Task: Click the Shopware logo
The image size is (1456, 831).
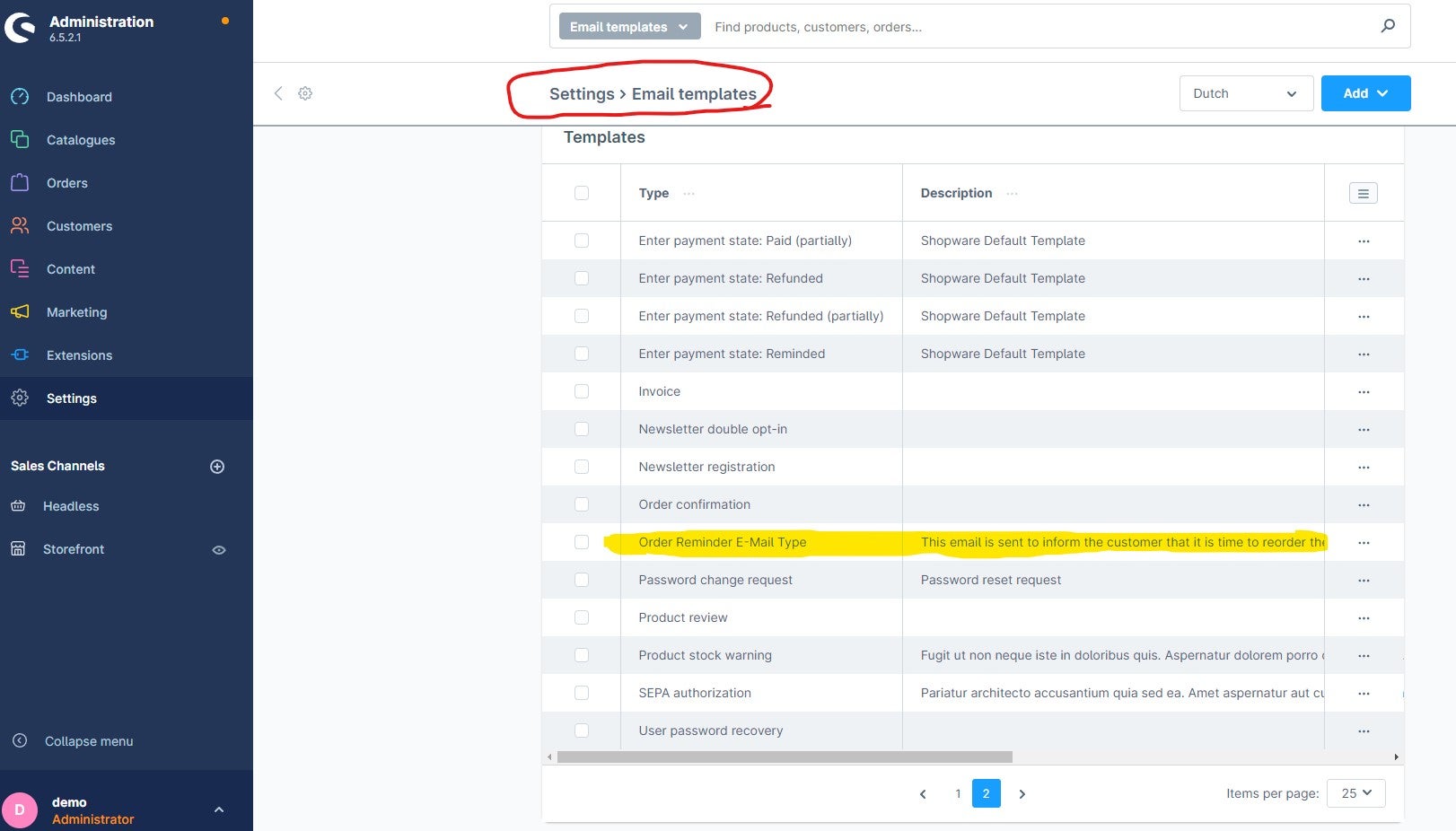Action: click(x=20, y=27)
